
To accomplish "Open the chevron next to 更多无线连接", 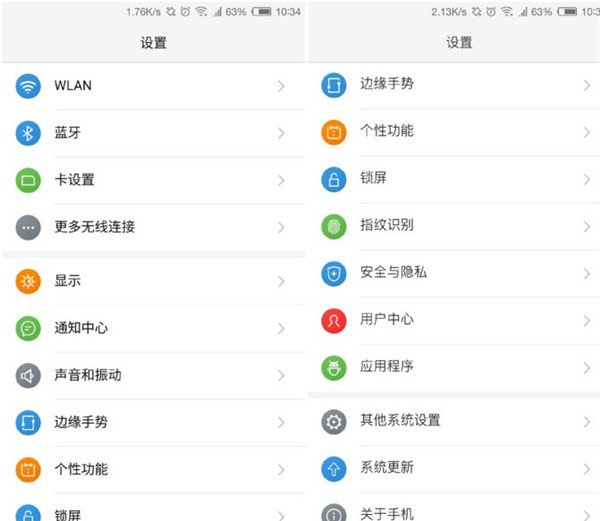I will click(282, 227).
